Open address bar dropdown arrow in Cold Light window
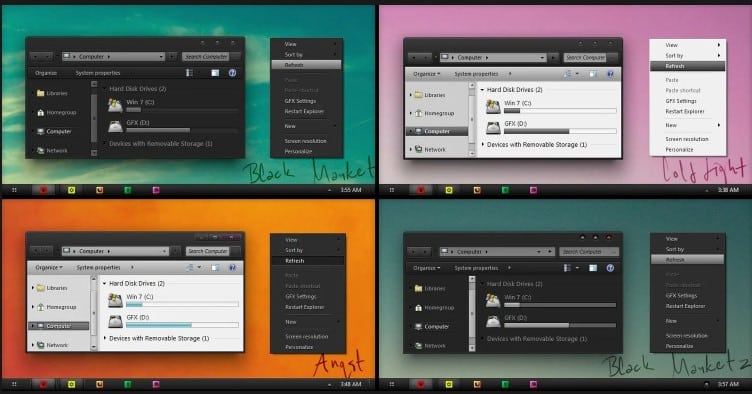 (542, 58)
